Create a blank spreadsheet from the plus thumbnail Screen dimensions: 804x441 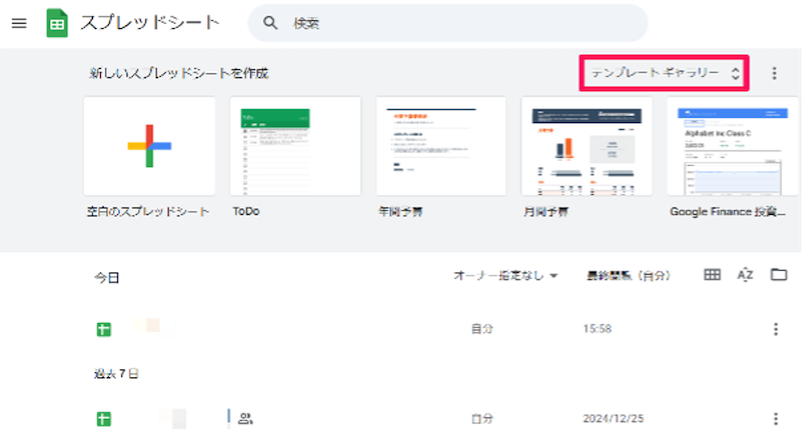149,146
